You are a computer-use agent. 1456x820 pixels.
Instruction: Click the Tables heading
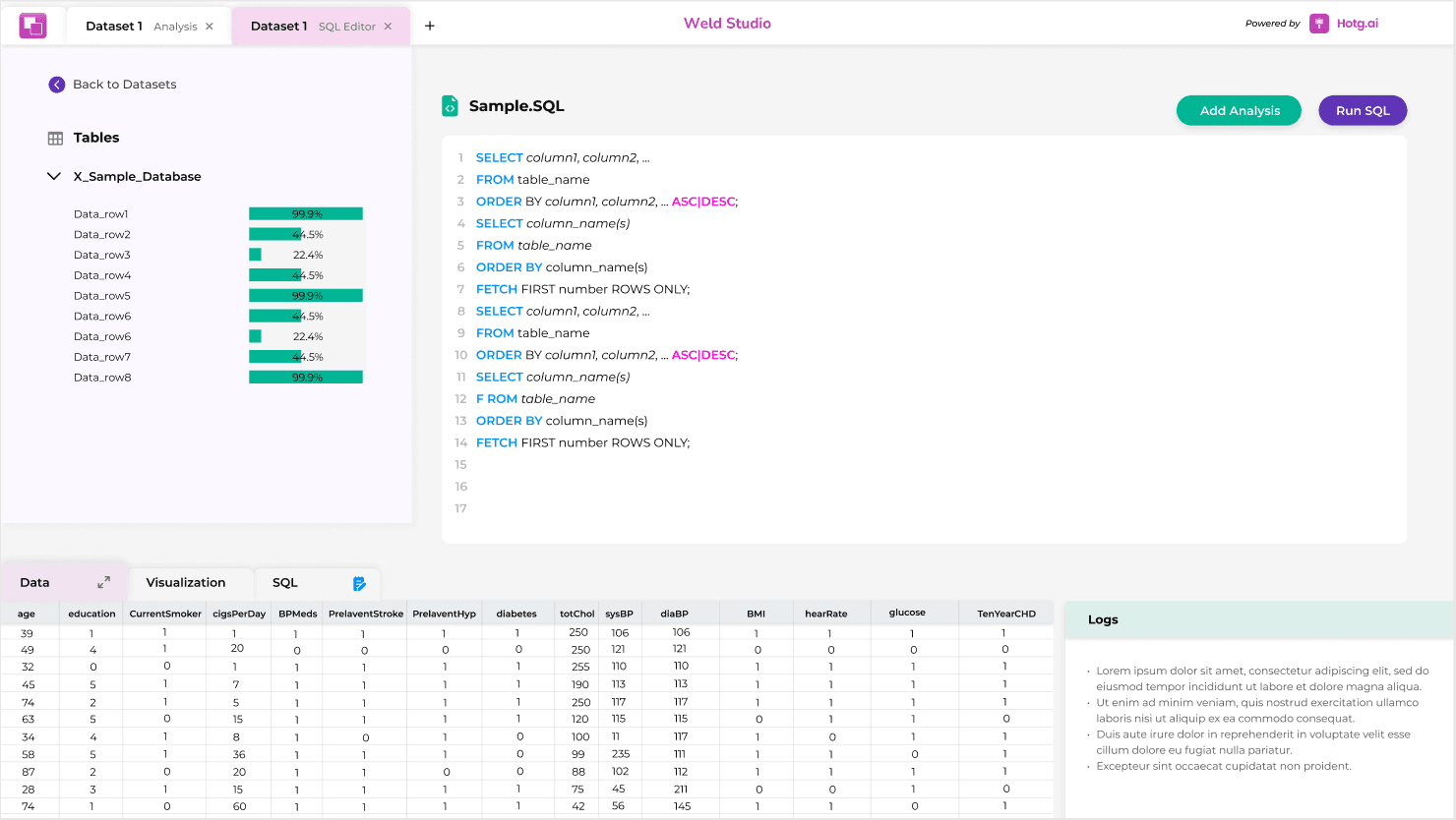96,138
